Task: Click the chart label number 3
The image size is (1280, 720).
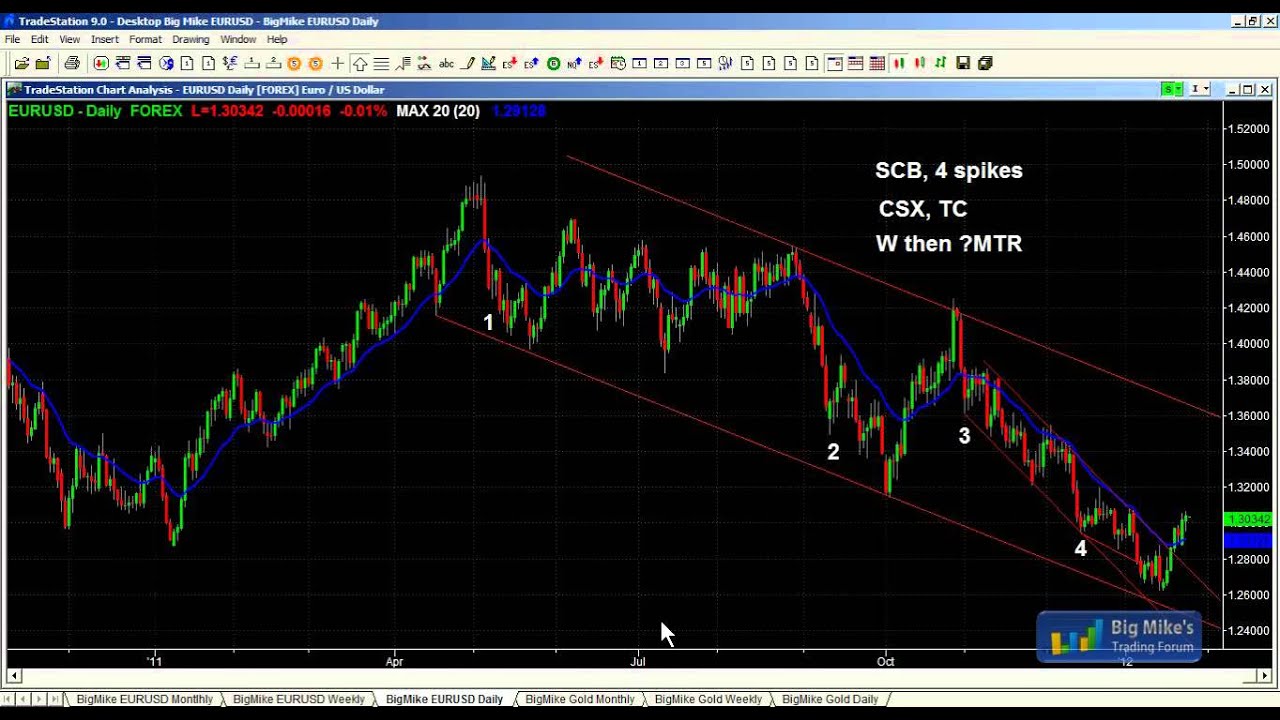Action: click(x=964, y=436)
